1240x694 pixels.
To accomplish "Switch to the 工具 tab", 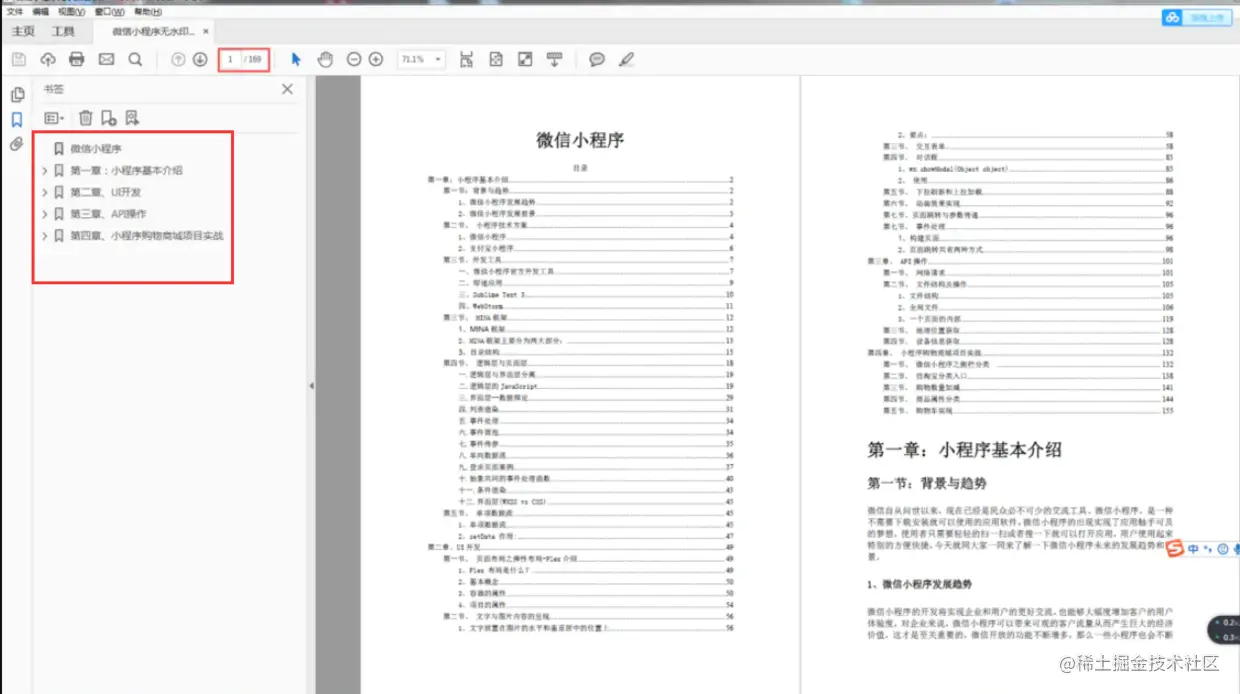I will 64,31.
